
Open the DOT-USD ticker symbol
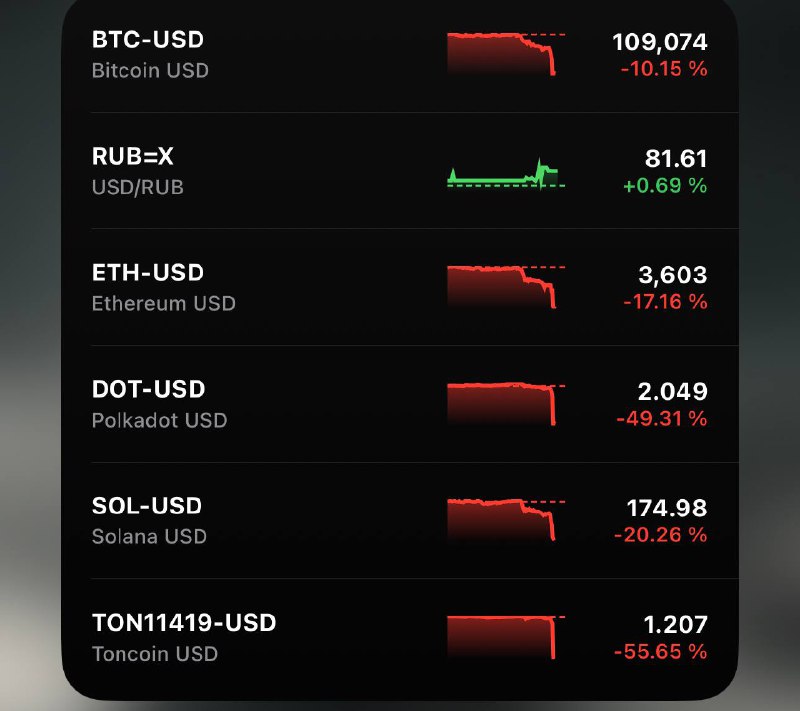[x=148, y=389]
